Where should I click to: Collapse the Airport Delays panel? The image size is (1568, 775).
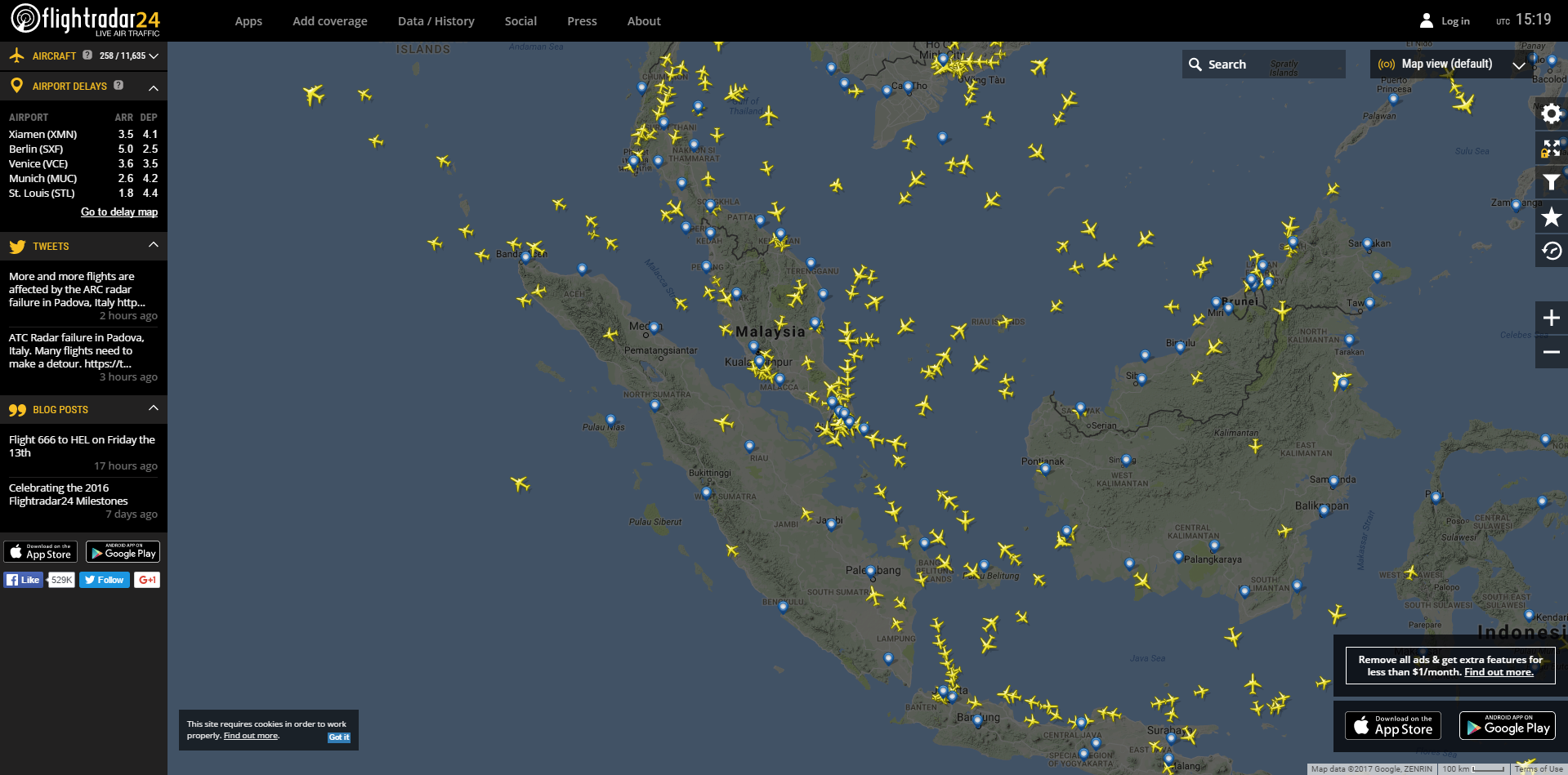154,87
